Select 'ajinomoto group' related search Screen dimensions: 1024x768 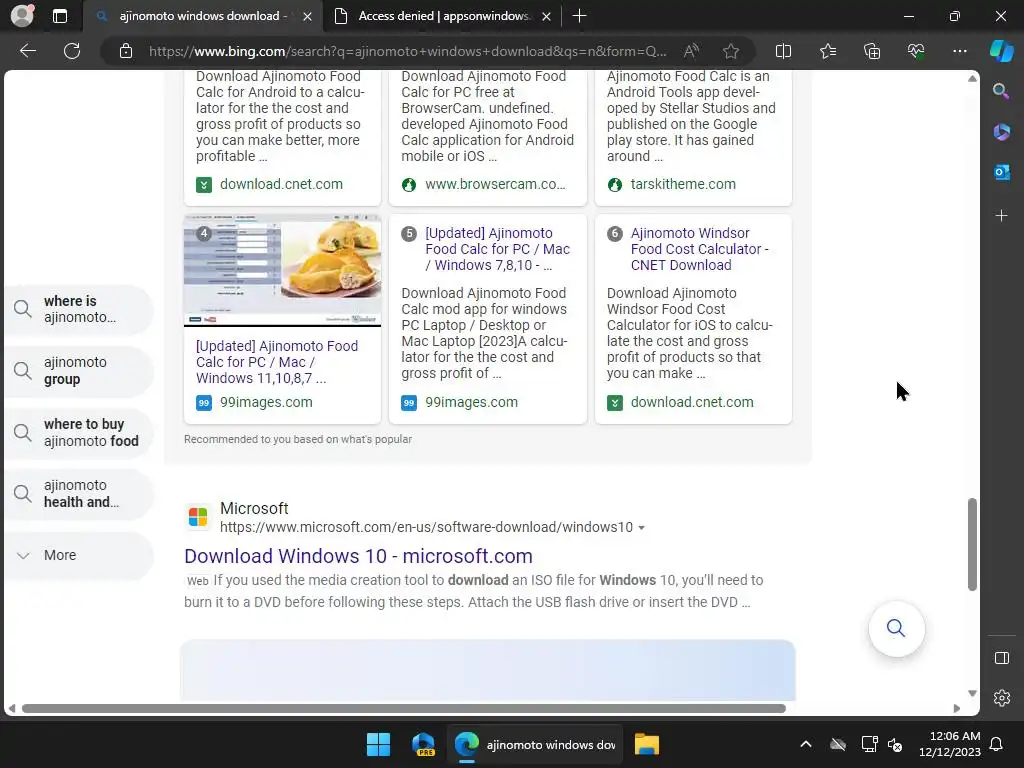click(79, 370)
